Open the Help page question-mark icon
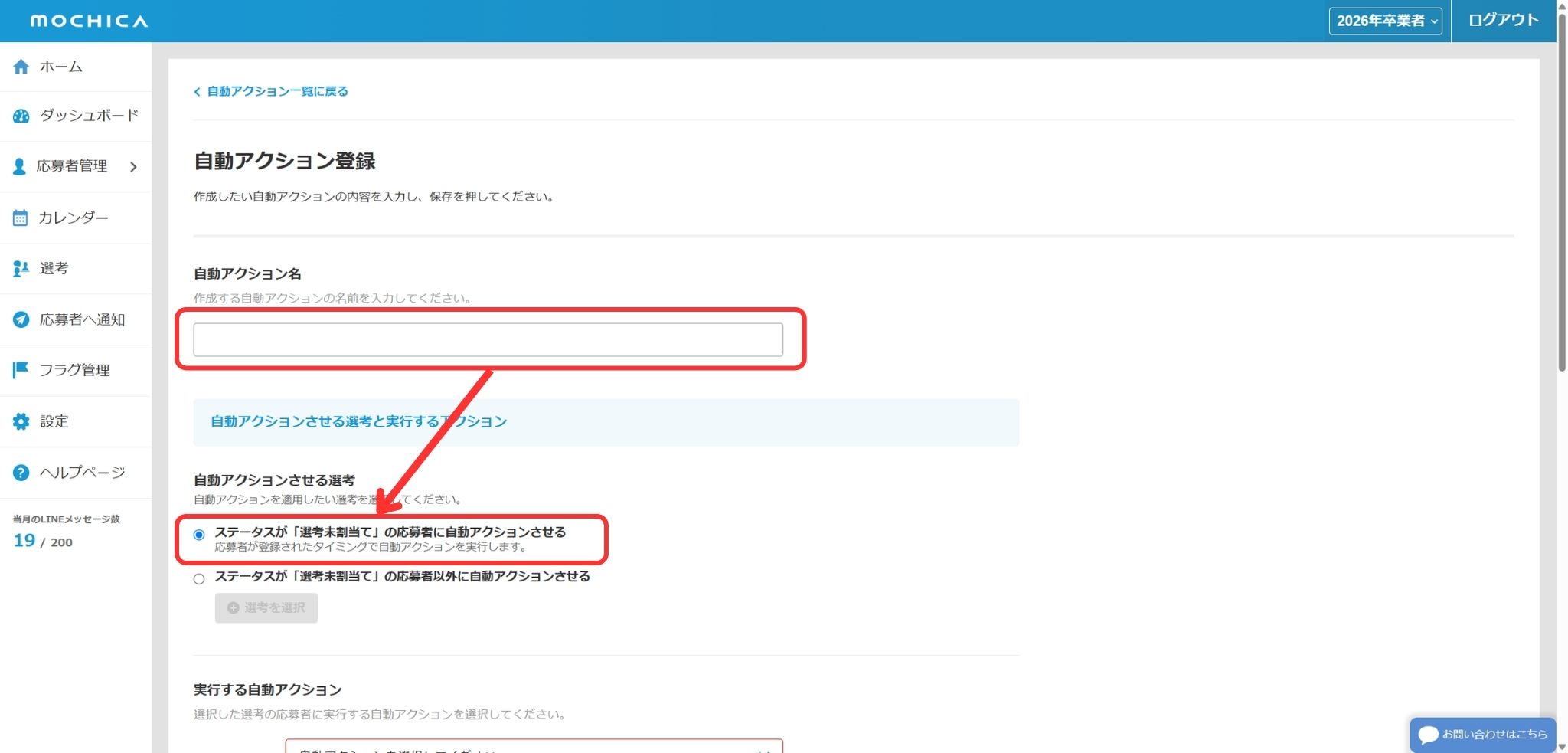 pyautogui.click(x=21, y=473)
